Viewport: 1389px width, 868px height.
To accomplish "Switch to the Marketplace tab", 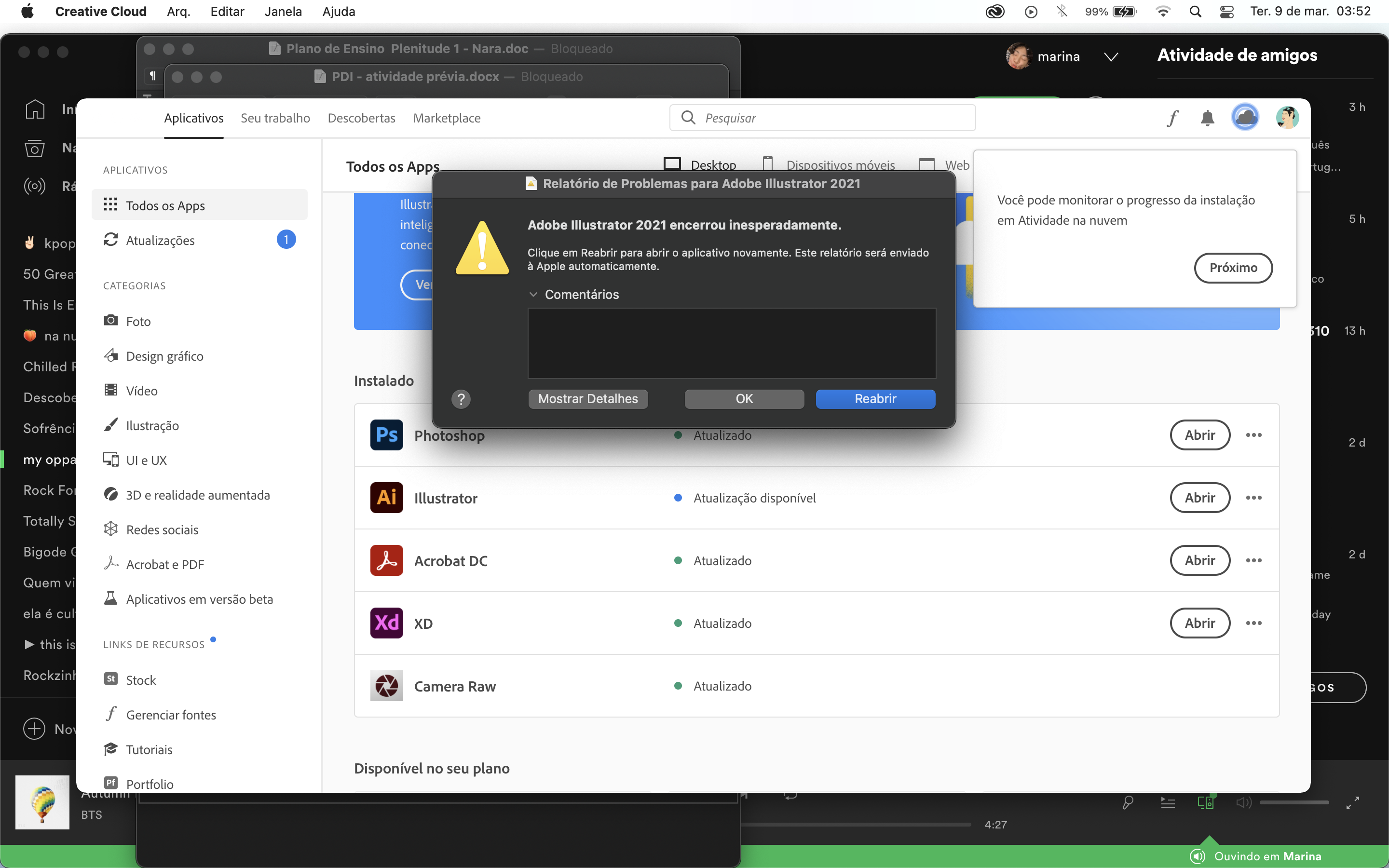I will 447,118.
